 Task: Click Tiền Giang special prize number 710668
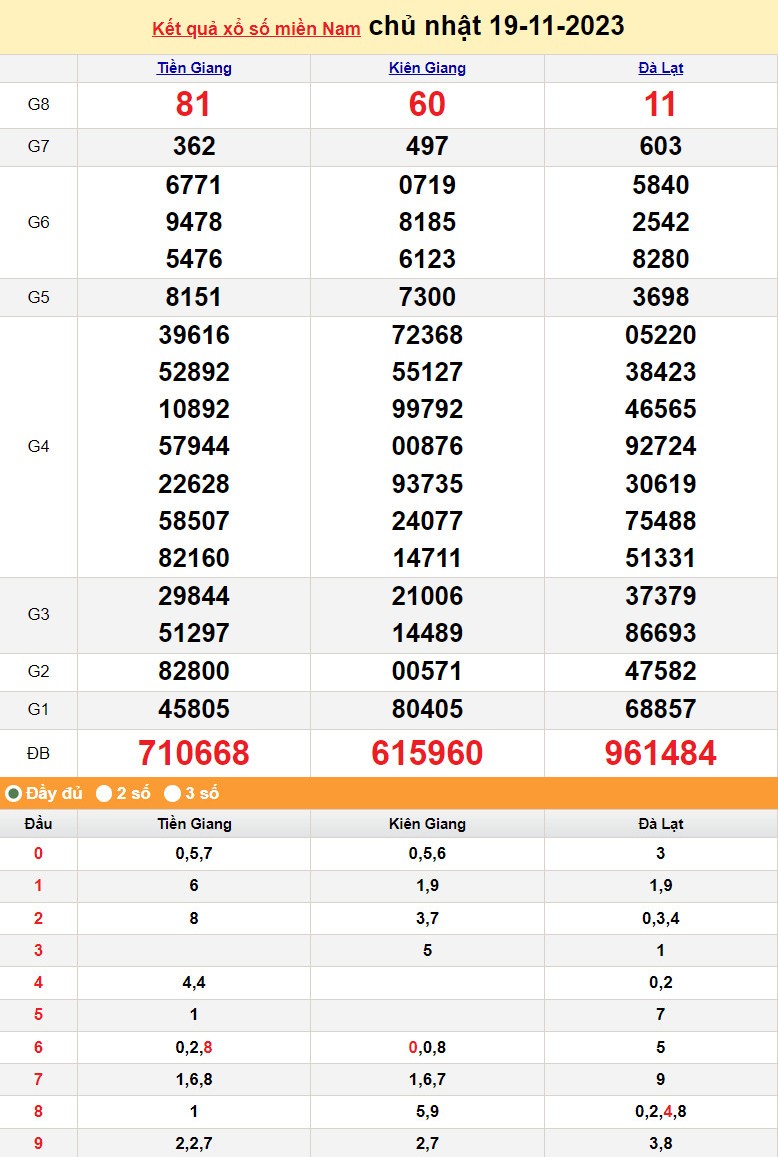tap(194, 753)
